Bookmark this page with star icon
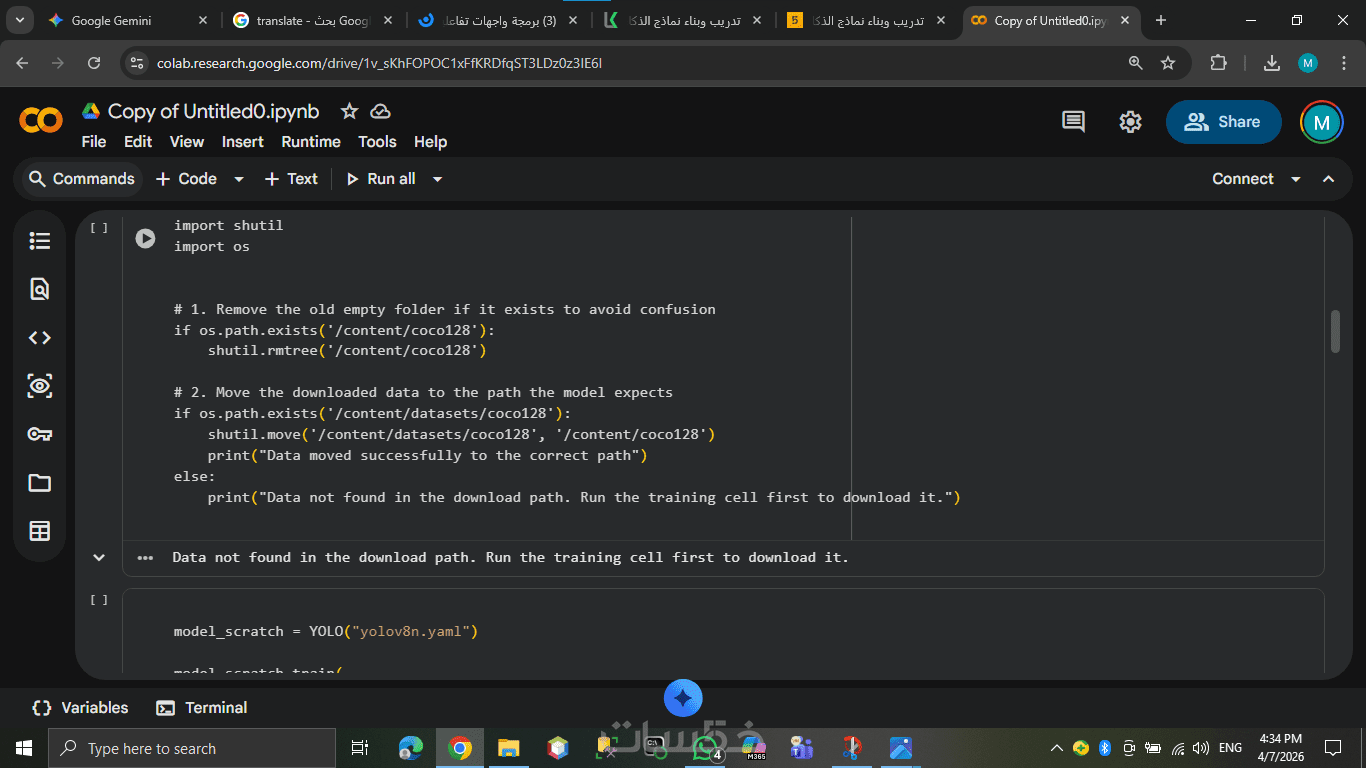Image resolution: width=1366 pixels, height=768 pixels. [x=1168, y=63]
